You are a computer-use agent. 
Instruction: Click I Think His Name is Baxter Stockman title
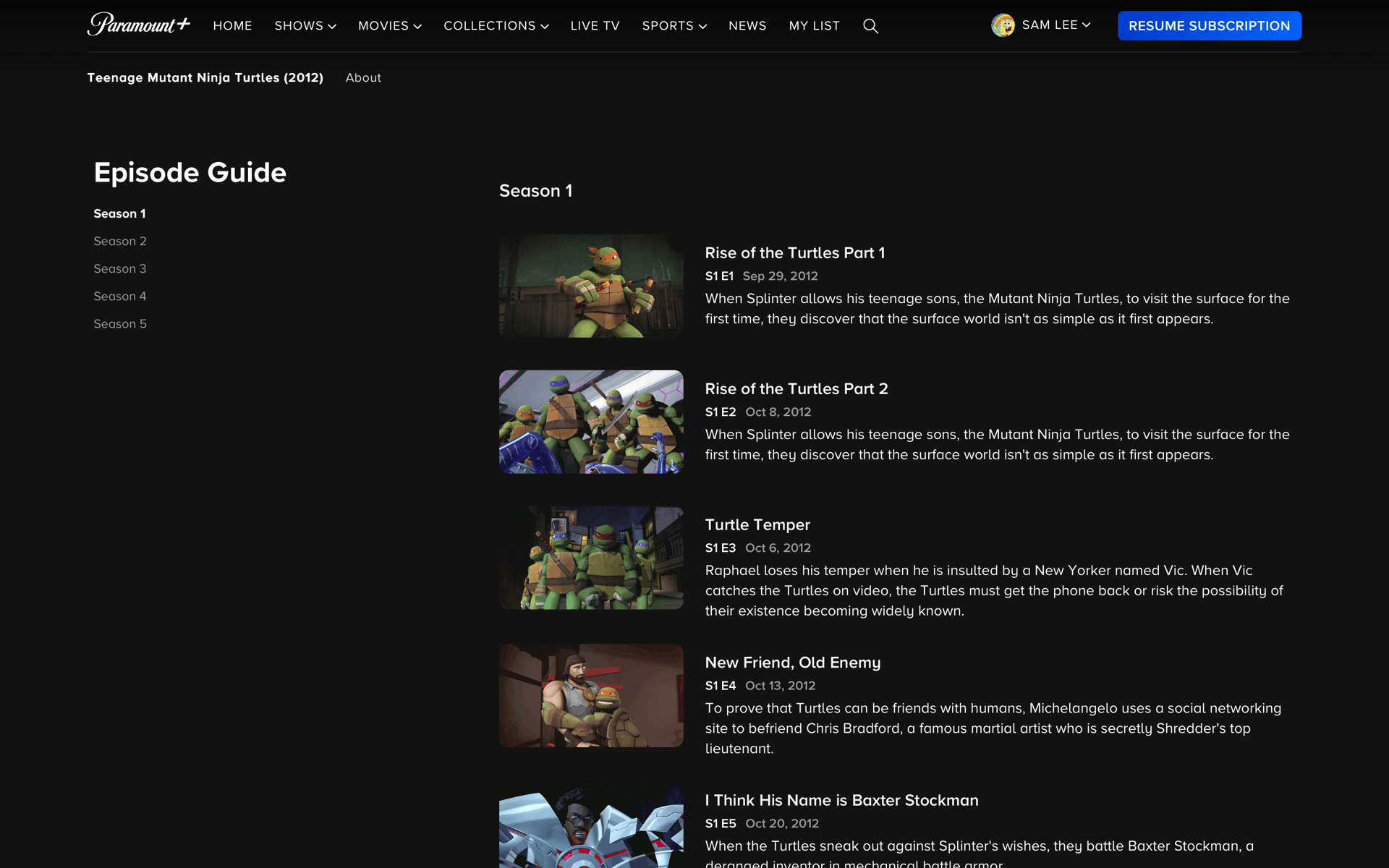(x=842, y=800)
